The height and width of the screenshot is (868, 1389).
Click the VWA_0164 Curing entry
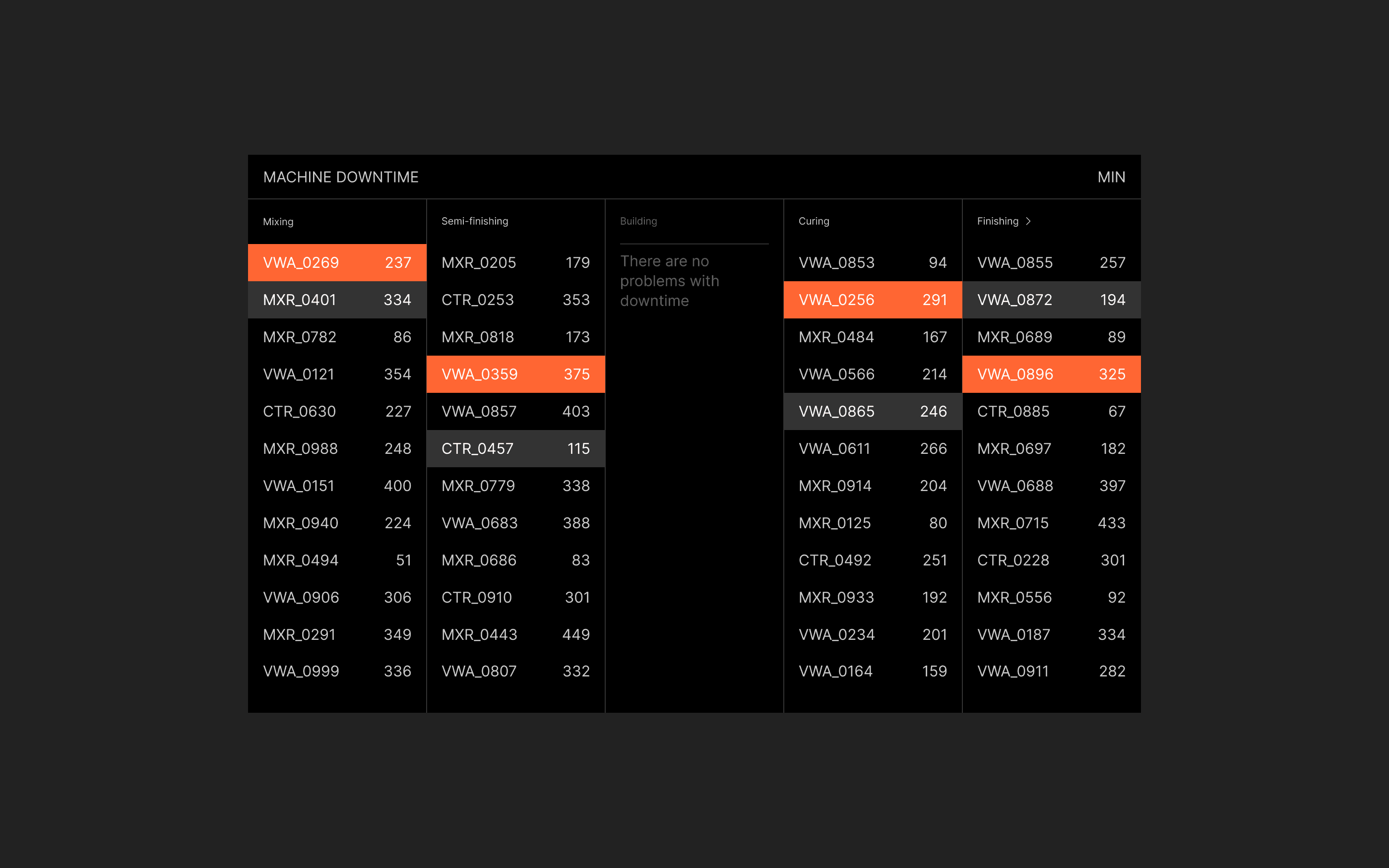tap(873, 671)
